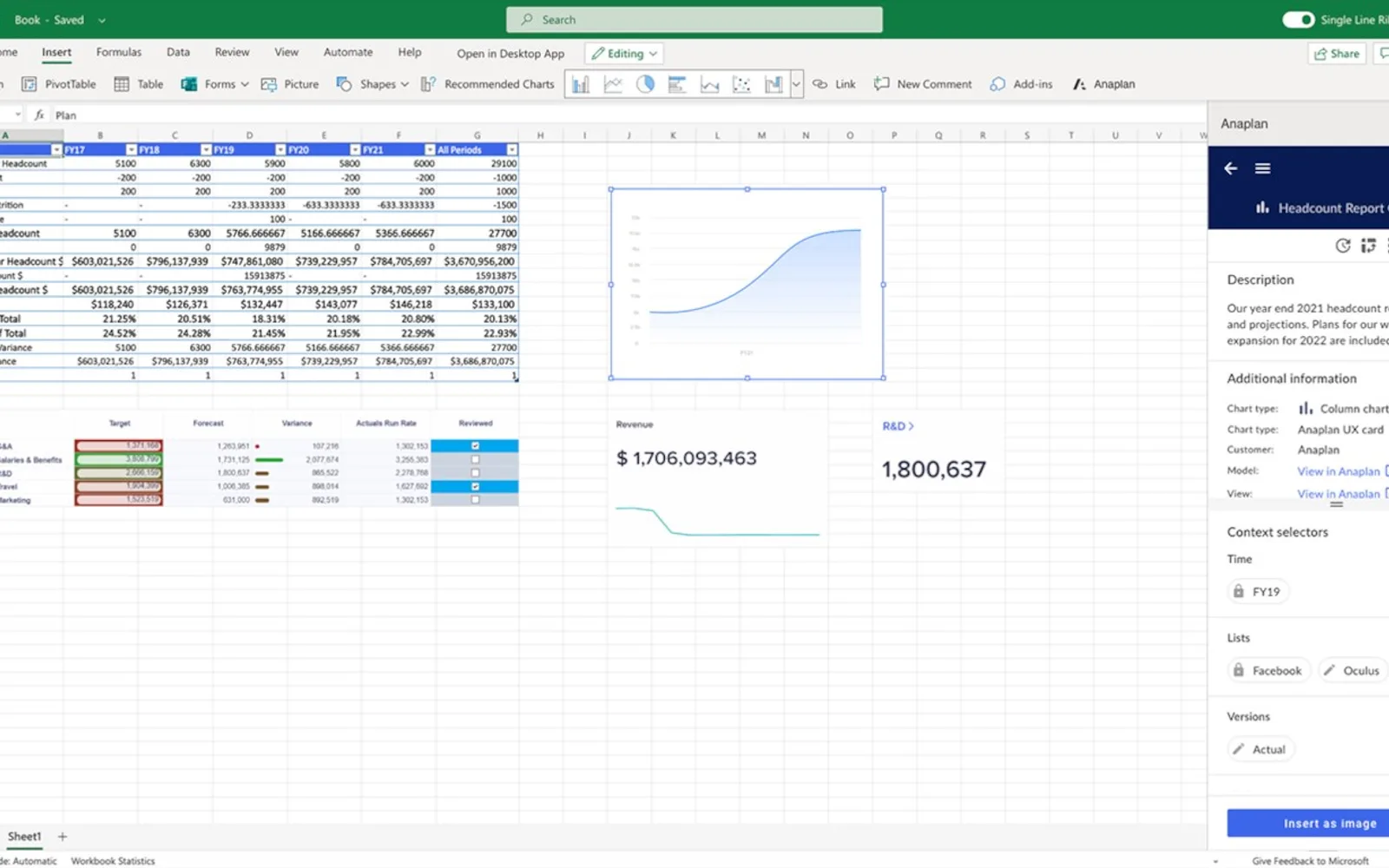The height and width of the screenshot is (868, 1389).
Task: Toggle the Reviewed checkbox for the Marketing row
Action: [x=475, y=500]
